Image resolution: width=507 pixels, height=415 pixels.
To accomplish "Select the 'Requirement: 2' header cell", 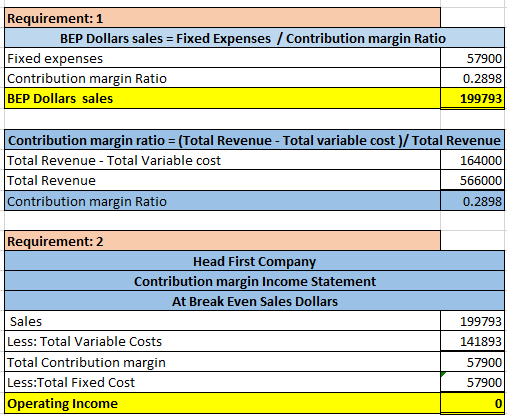I will click(x=222, y=241).
